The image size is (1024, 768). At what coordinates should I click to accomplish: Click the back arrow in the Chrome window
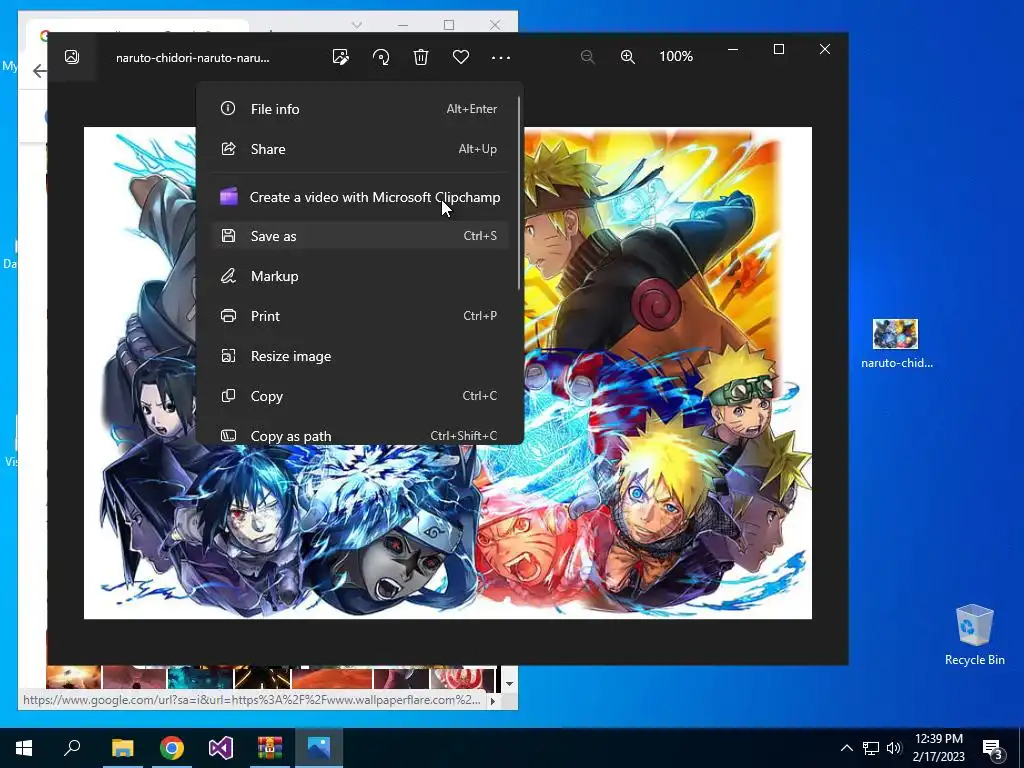[x=40, y=71]
